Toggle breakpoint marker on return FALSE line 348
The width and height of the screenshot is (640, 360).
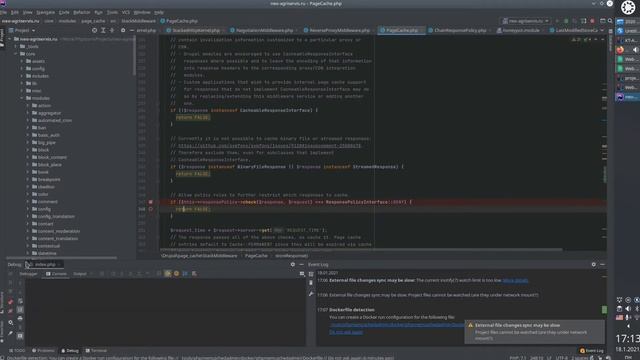[151, 209]
